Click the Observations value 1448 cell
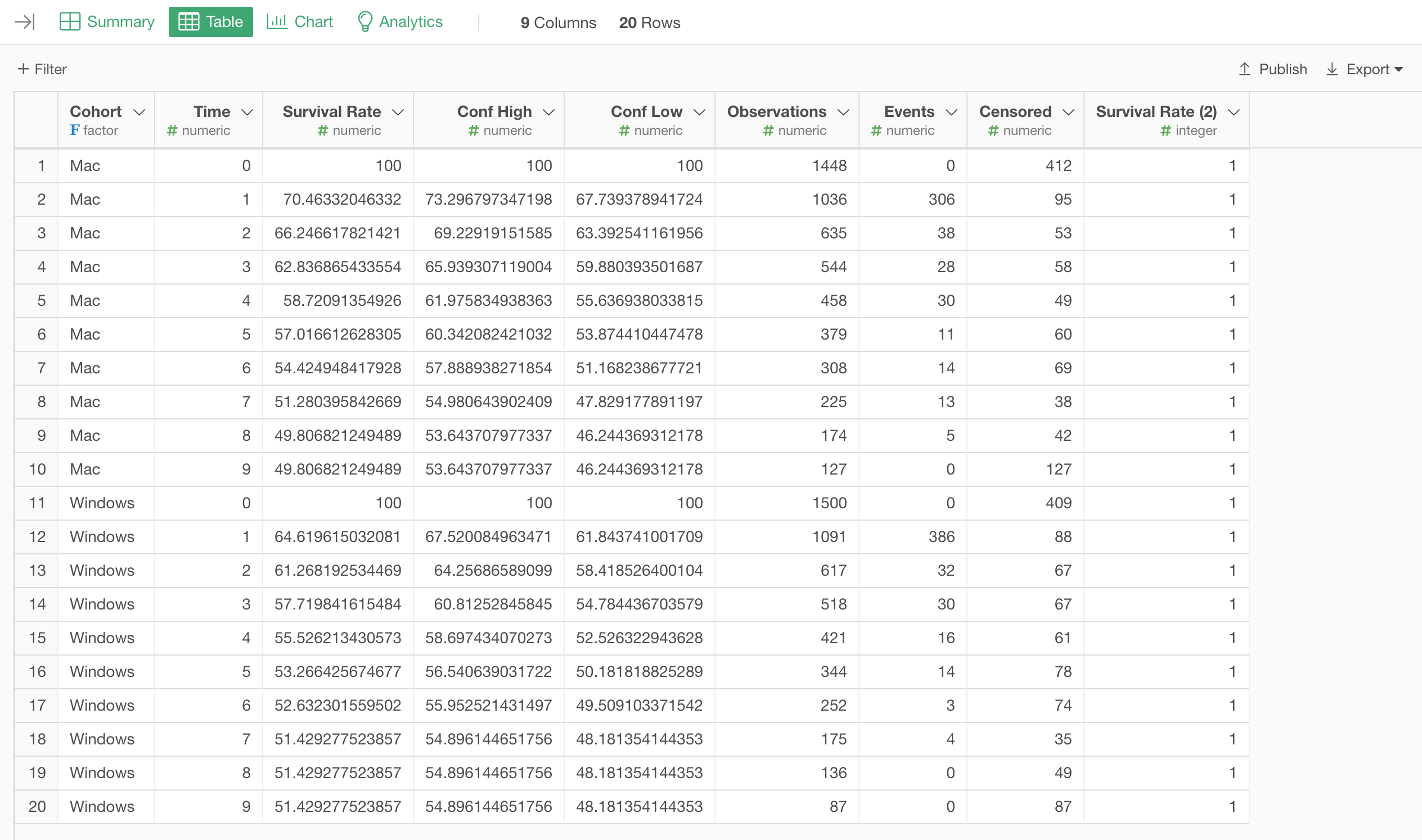1422x840 pixels. point(829,166)
